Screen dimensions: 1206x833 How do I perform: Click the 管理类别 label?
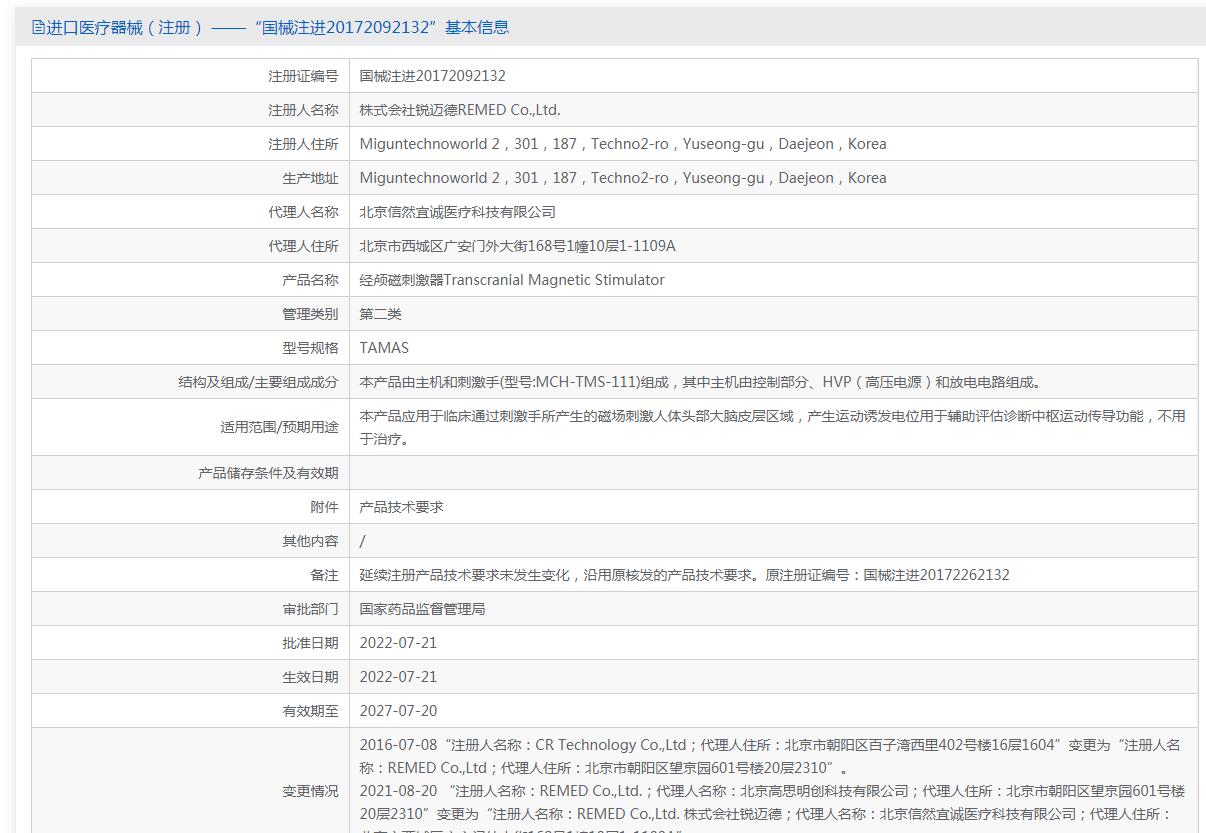[310, 314]
